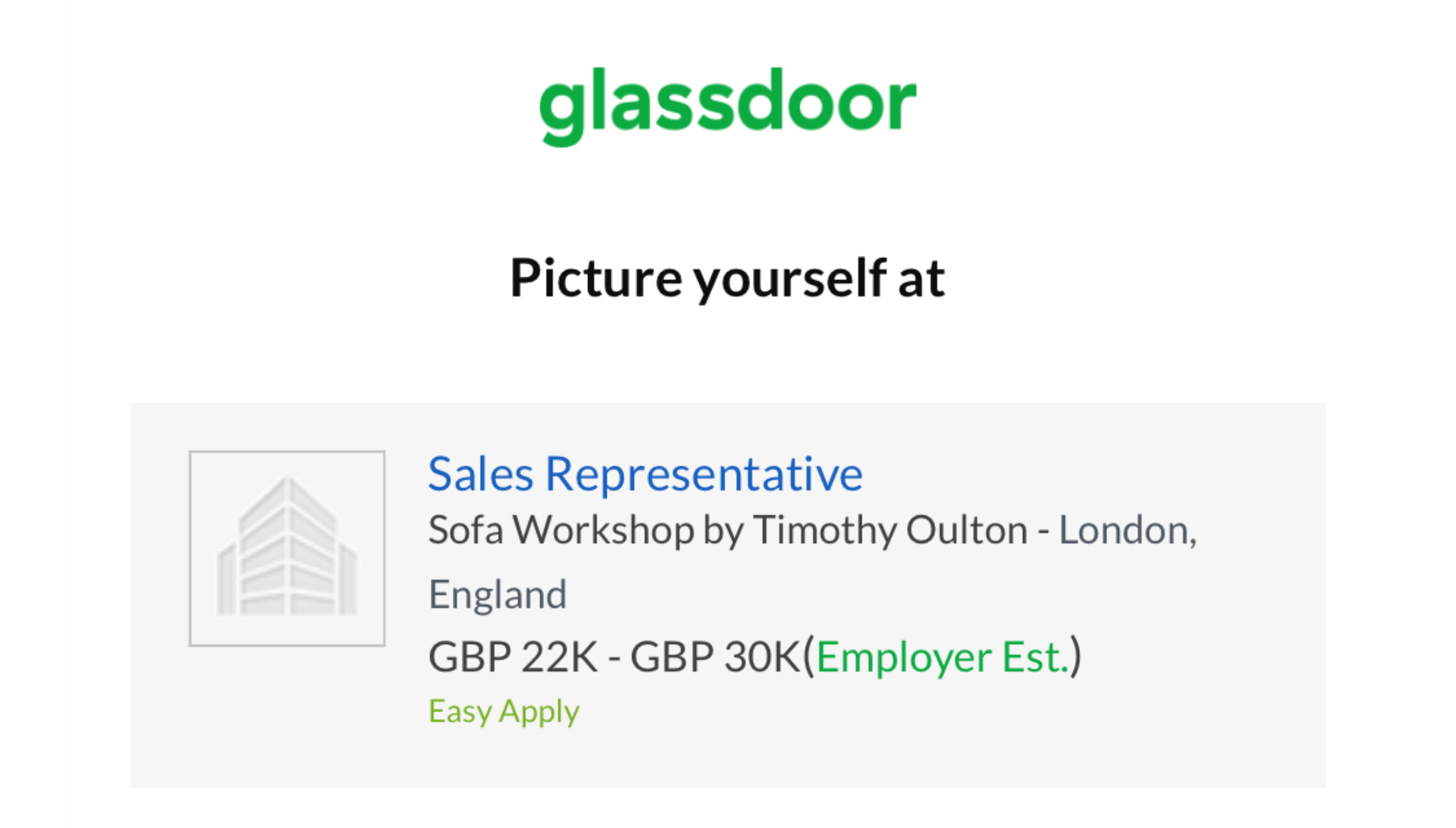Click the Timothy Oulton name text
The height and width of the screenshot is (828, 1456).
(890, 531)
